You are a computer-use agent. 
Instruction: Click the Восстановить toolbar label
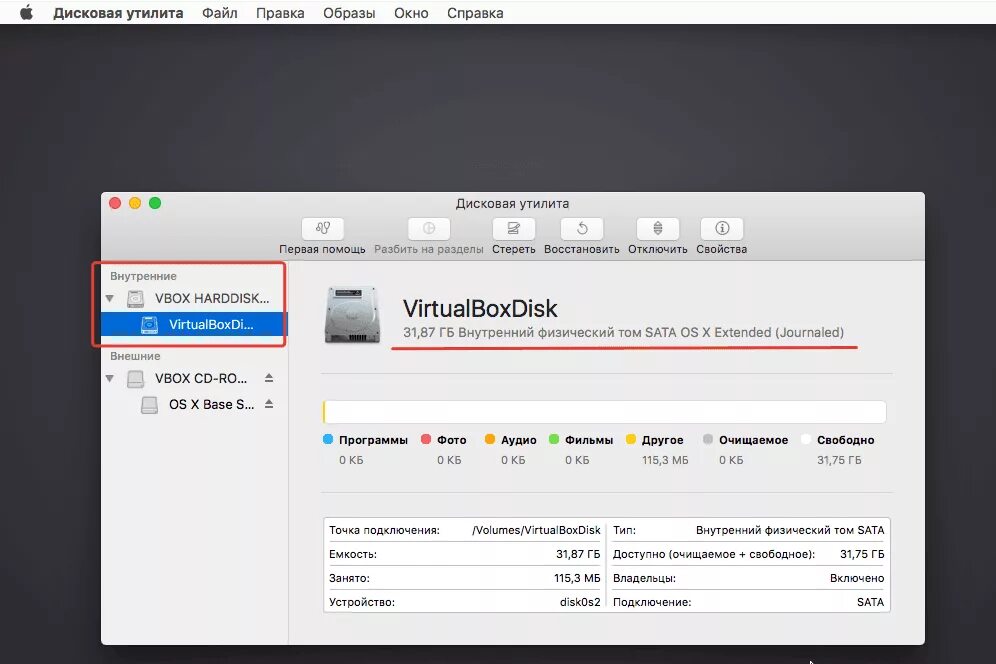[x=581, y=249]
